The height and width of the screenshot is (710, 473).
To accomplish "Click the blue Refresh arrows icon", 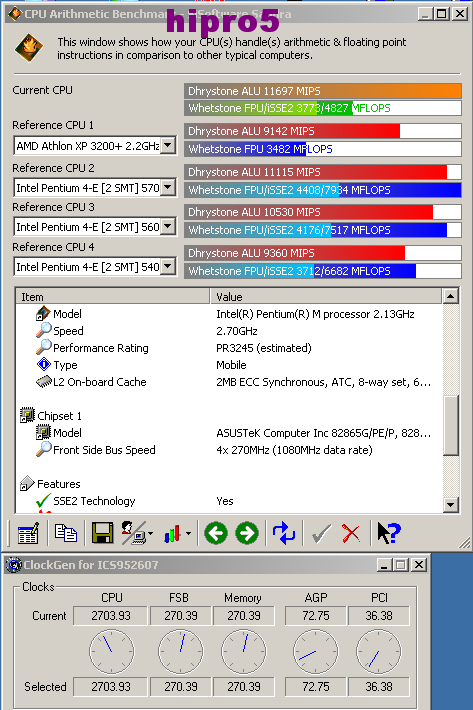I will 284,533.
